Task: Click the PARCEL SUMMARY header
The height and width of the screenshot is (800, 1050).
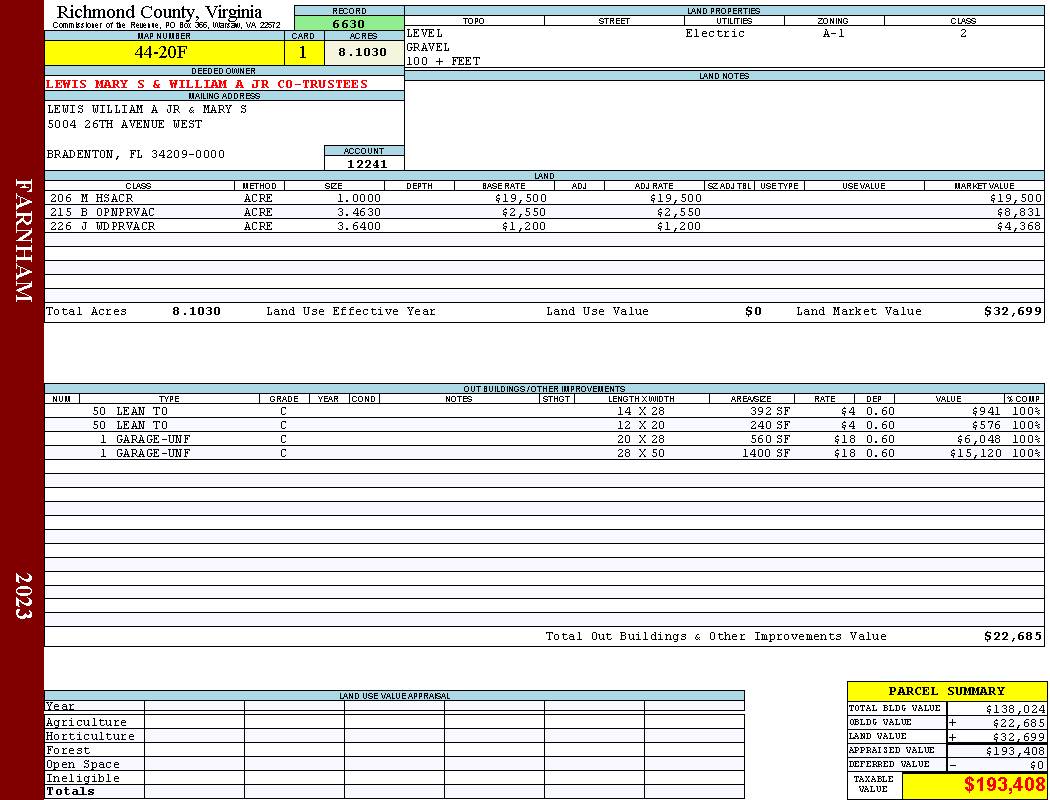Action: point(946,692)
